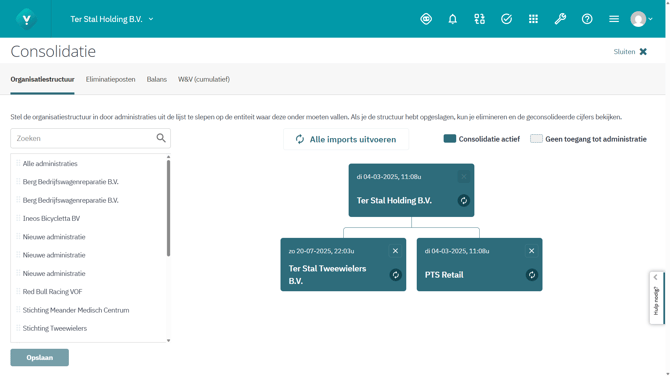This screenshot has height=376, width=670.
Task: Select Alle administraties in list
Action: 50,164
